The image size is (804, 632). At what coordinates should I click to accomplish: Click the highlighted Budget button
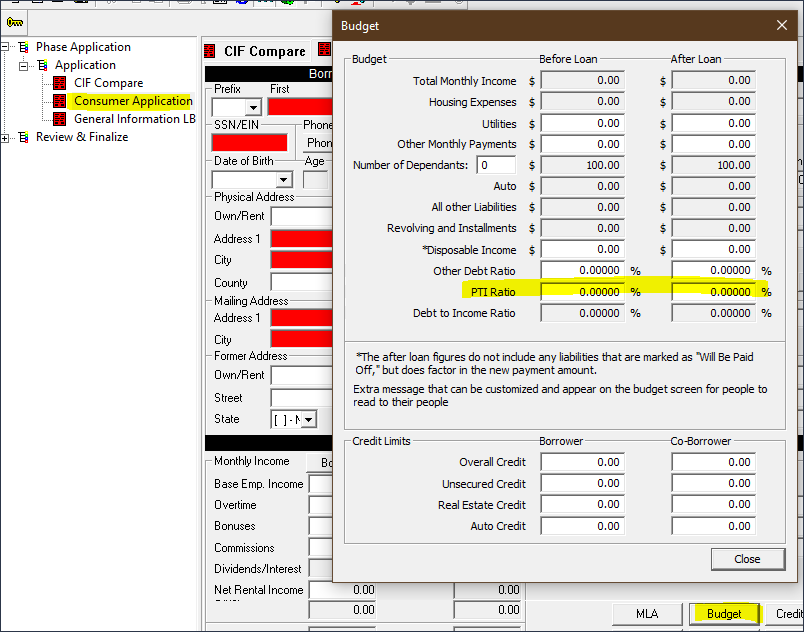click(724, 614)
